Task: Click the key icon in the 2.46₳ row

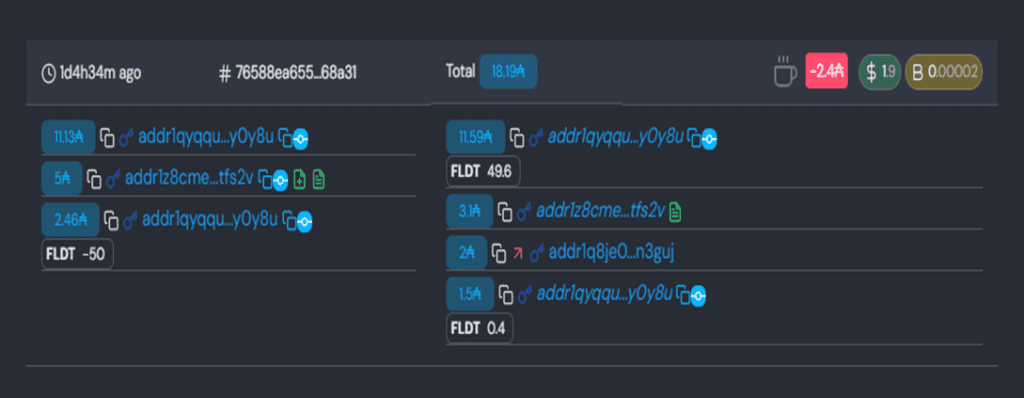Action: coord(131,220)
